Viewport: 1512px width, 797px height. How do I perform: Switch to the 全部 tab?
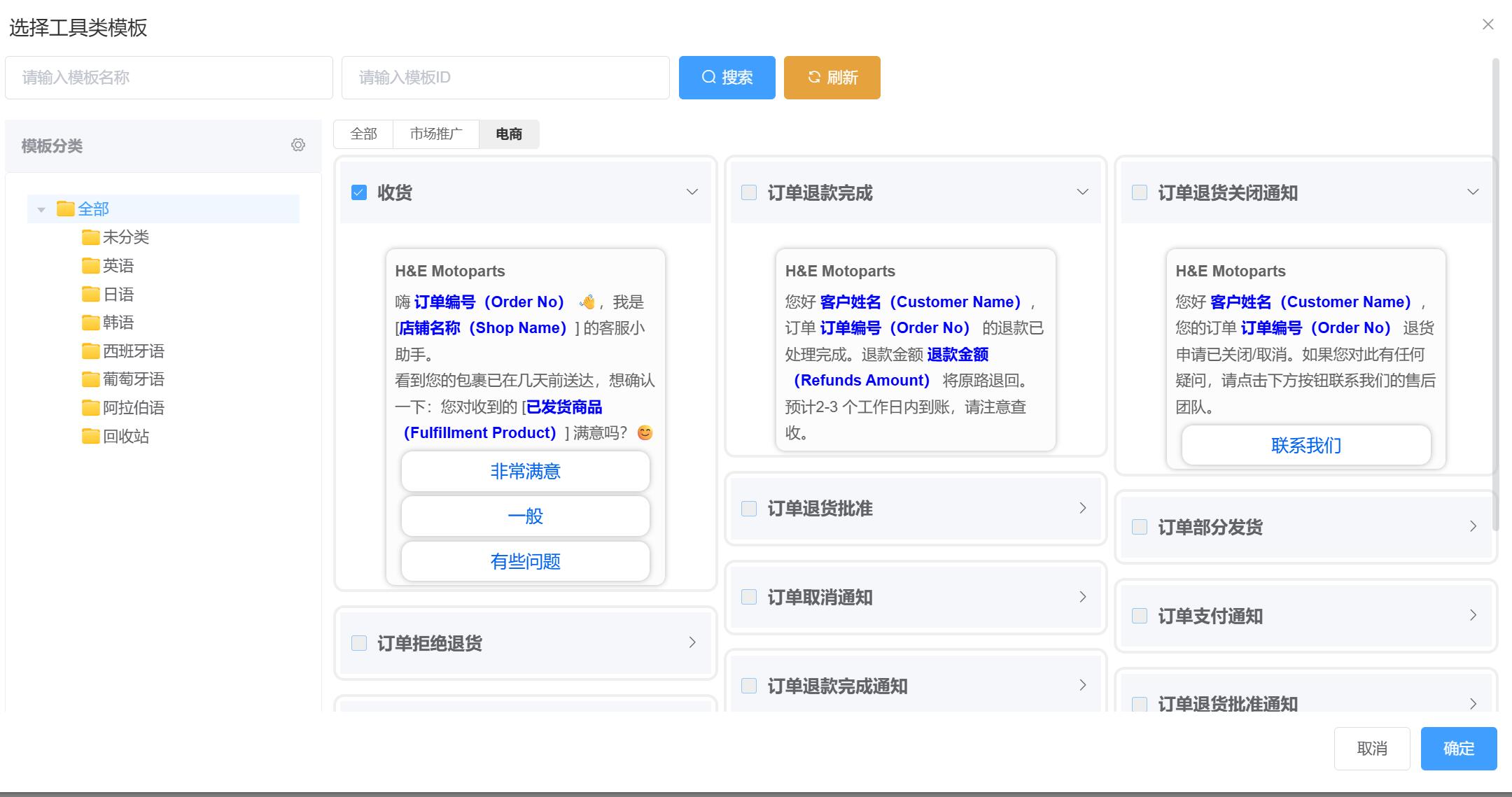click(363, 133)
